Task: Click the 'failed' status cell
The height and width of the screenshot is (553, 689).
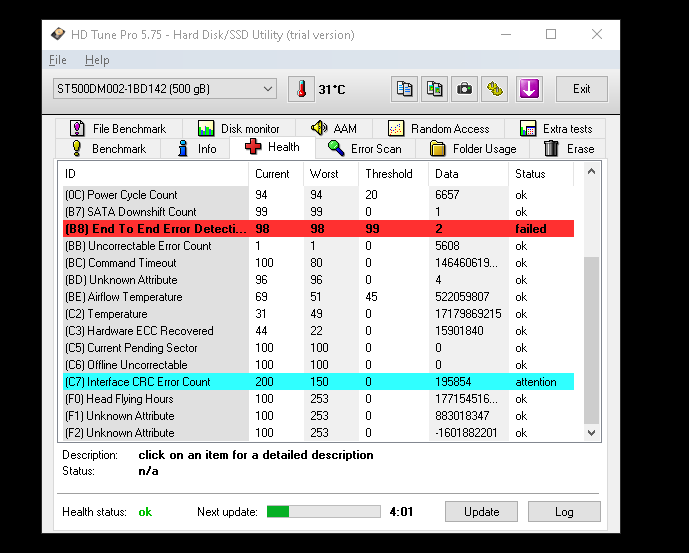Action: (531, 229)
